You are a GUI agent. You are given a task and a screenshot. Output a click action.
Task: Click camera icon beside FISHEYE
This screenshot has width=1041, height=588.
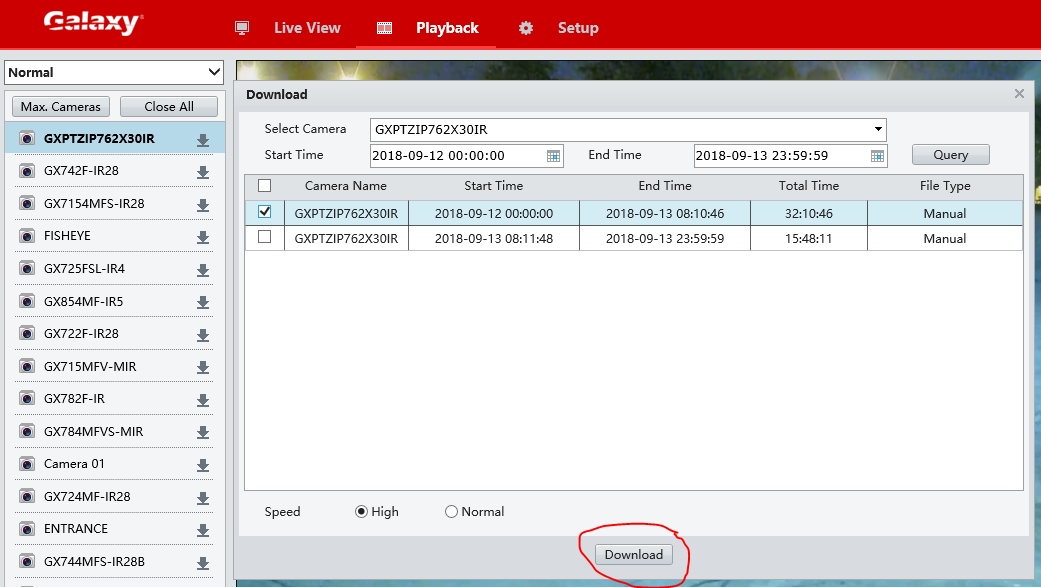27,236
